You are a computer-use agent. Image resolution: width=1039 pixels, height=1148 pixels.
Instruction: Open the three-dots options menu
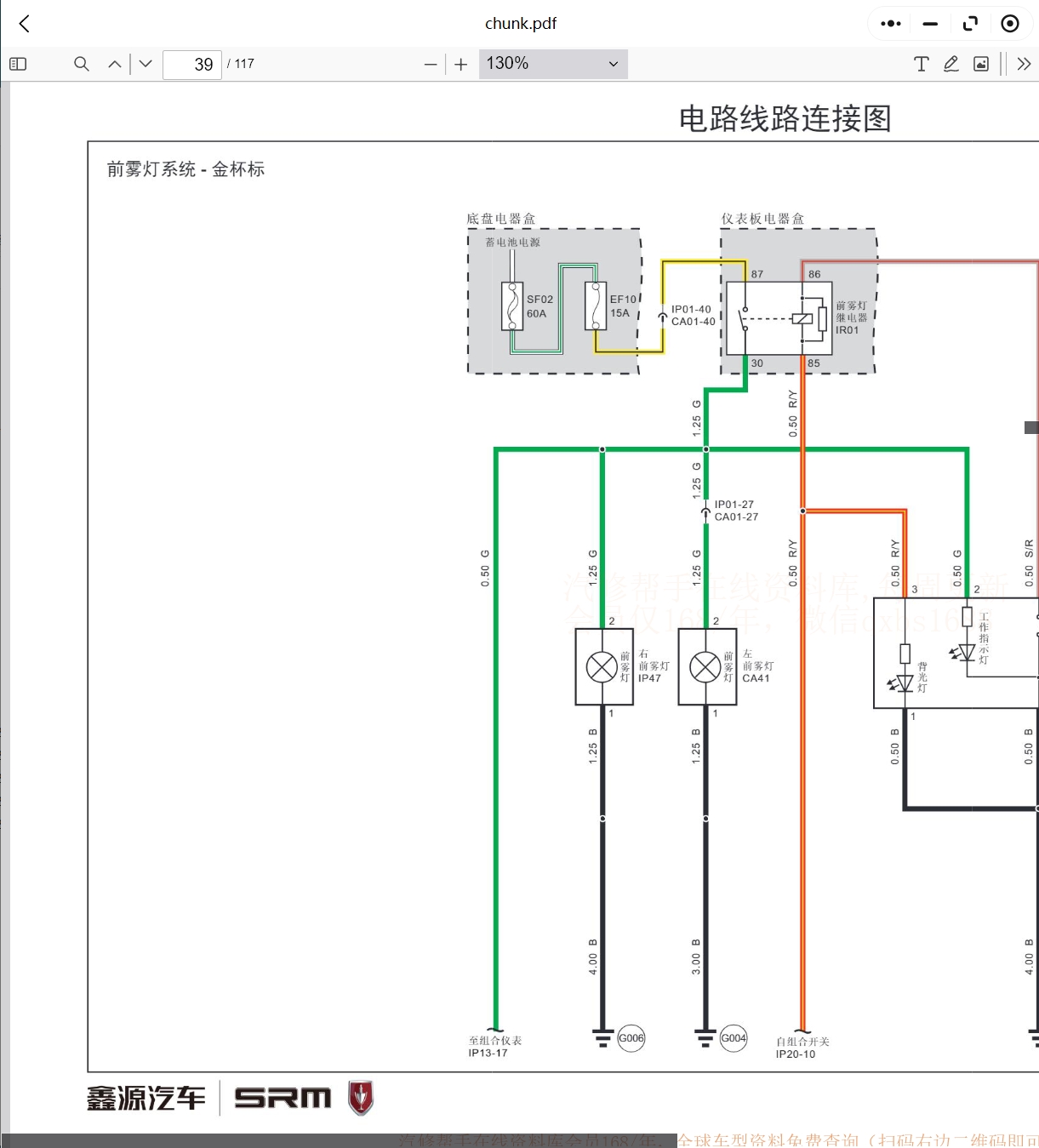[890, 23]
